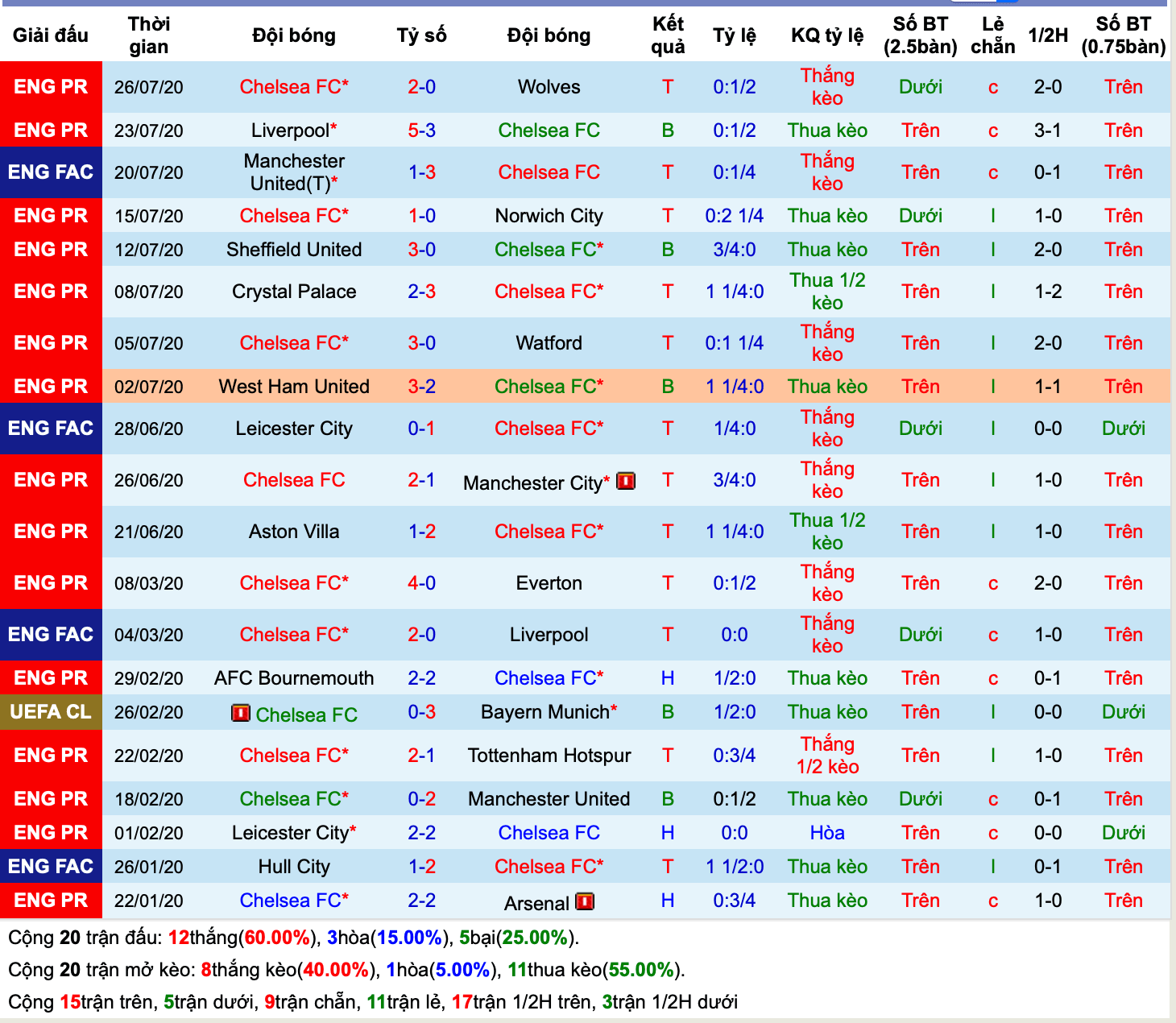Screen dimensions: 1176x1023
Task: Select AFC Bournemouth team name
Action: pyautogui.click(x=294, y=678)
